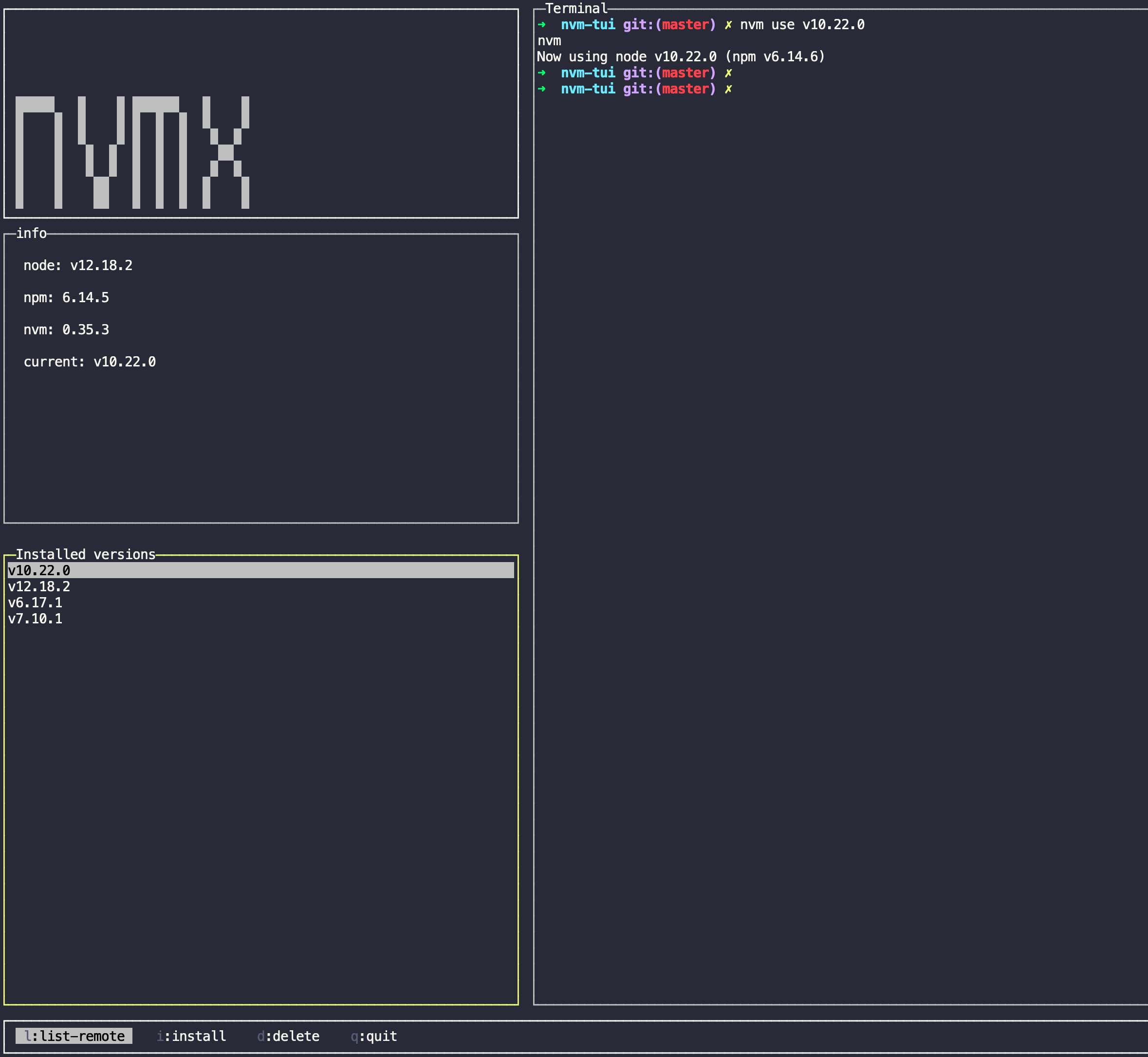1148x1057 pixels.
Task: Choose v6.17.1 from installed versions
Action: click(35, 602)
